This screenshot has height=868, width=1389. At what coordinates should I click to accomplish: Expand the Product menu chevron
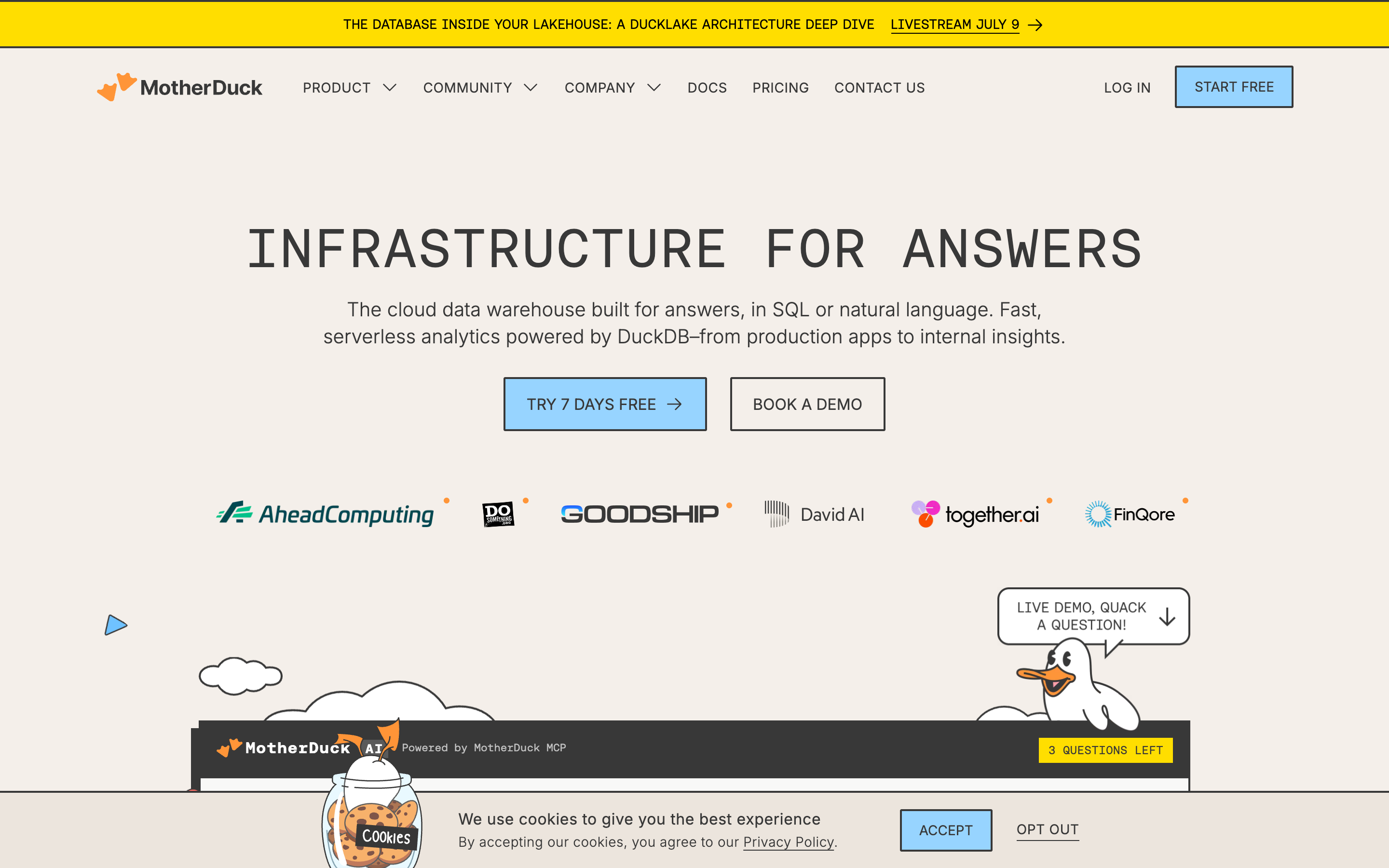[390, 88]
